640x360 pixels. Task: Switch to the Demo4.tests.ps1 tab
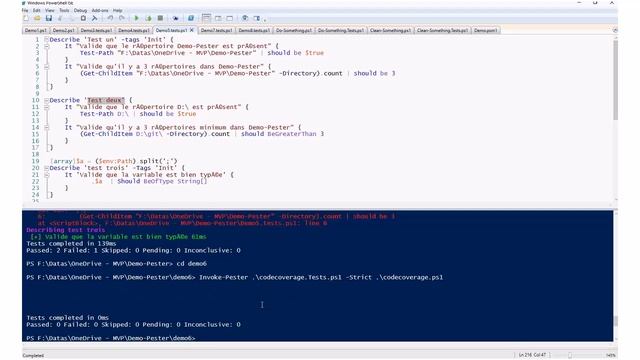[134, 30]
